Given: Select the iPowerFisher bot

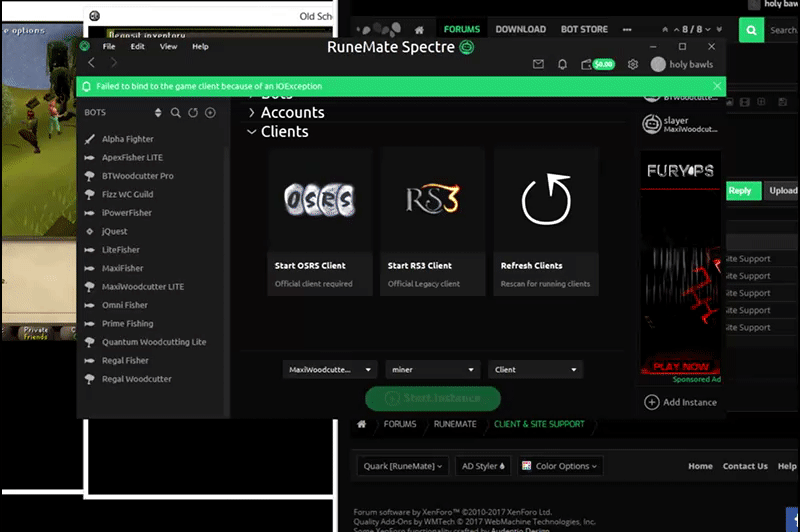Looking at the screenshot, I should [127, 213].
